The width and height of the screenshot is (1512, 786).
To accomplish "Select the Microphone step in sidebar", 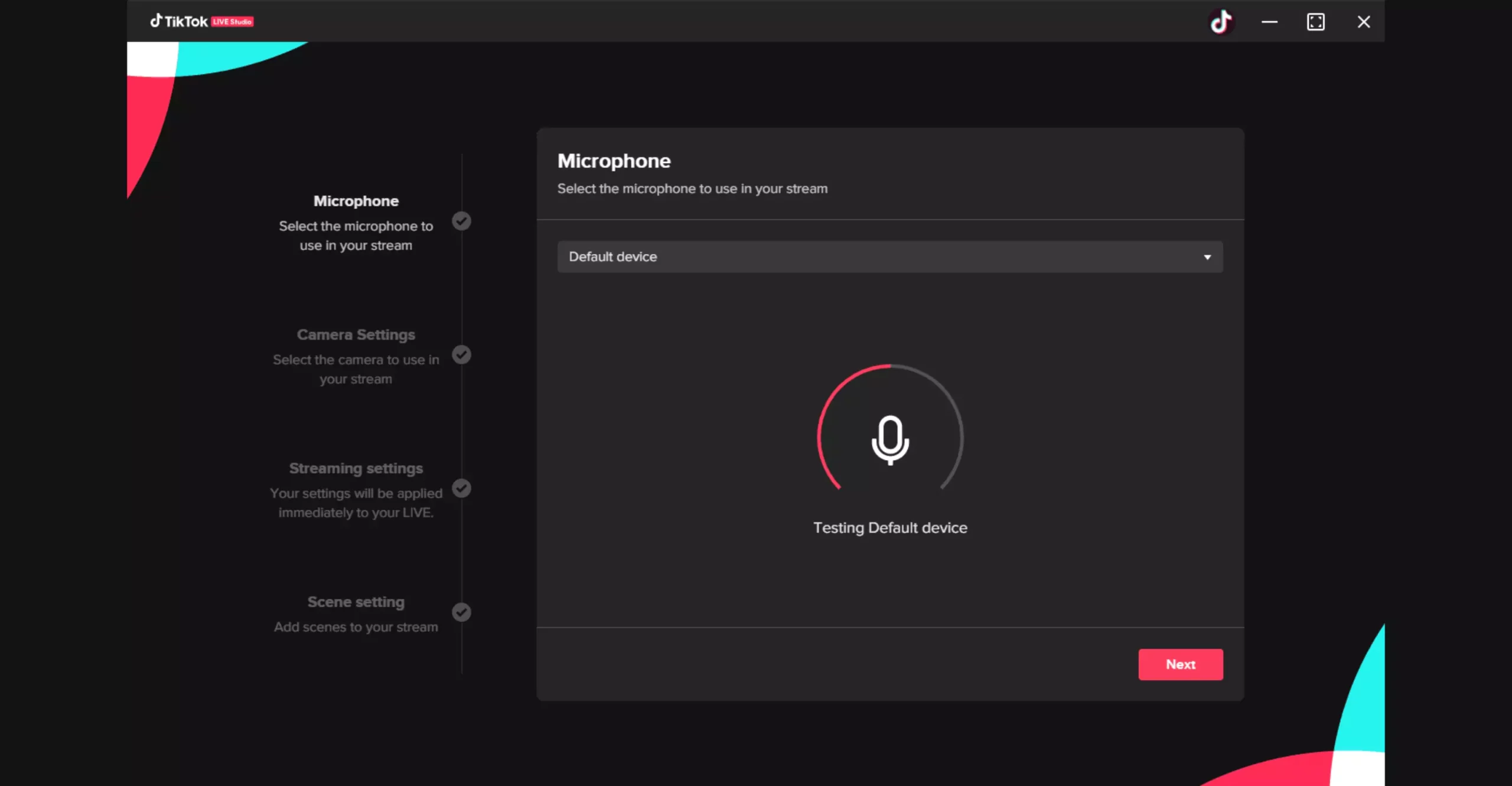I will [x=356, y=201].
